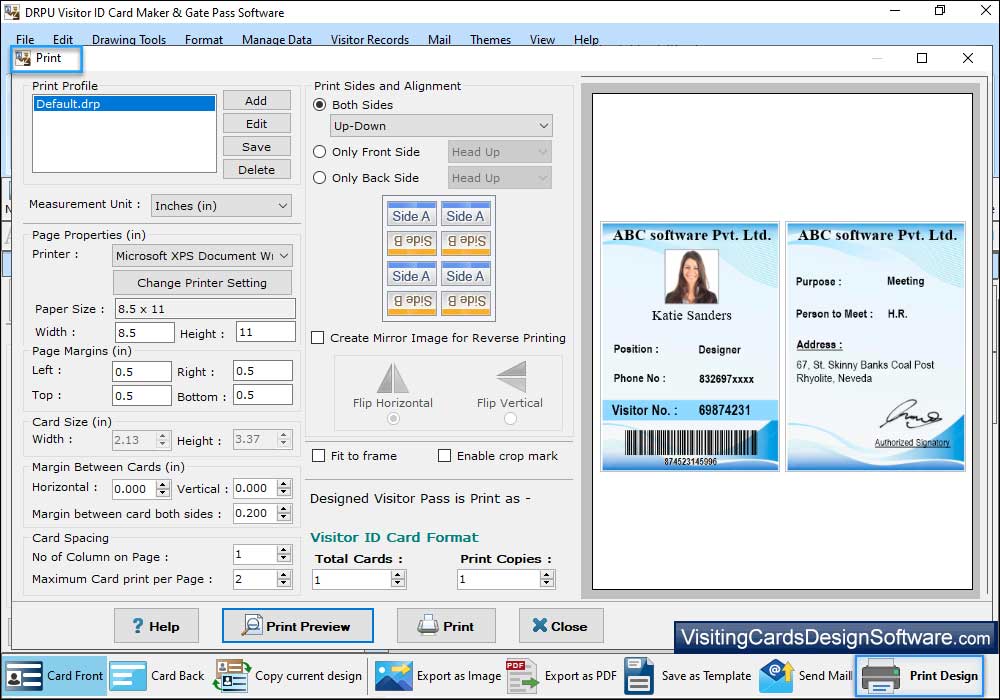Maximize the Print dialog window

coord(922,58)
